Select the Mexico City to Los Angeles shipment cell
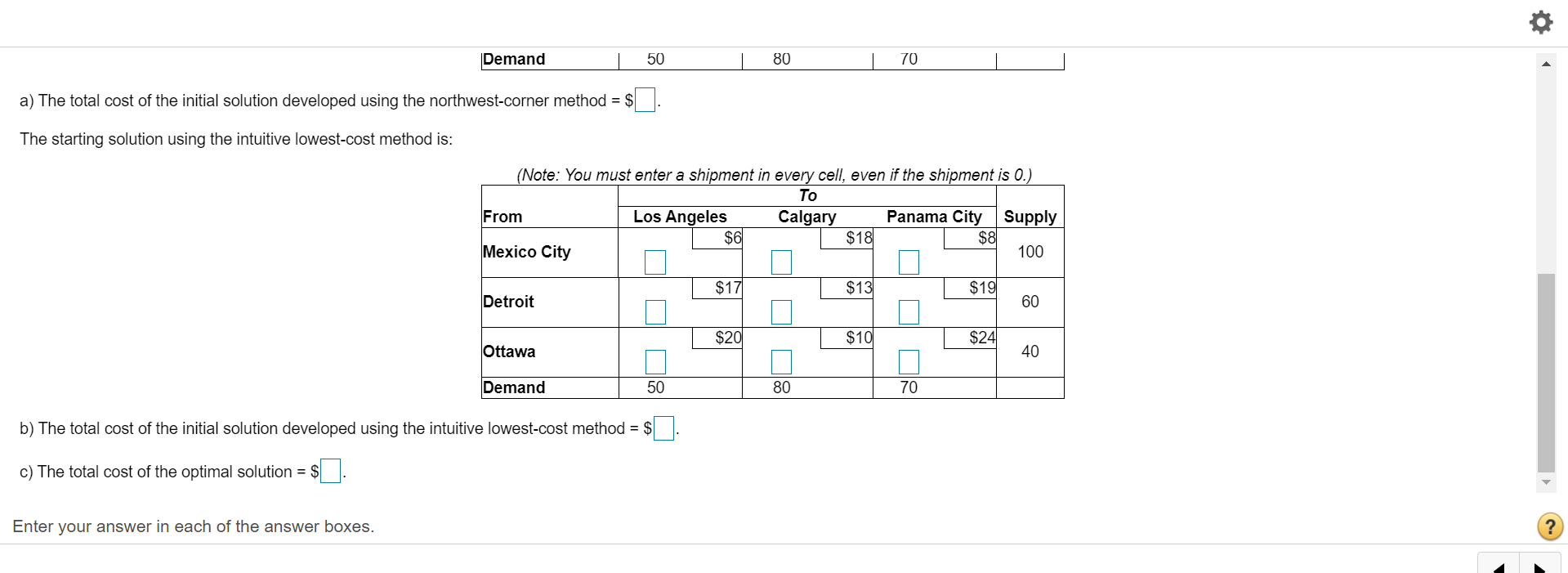 coord(656,262)
